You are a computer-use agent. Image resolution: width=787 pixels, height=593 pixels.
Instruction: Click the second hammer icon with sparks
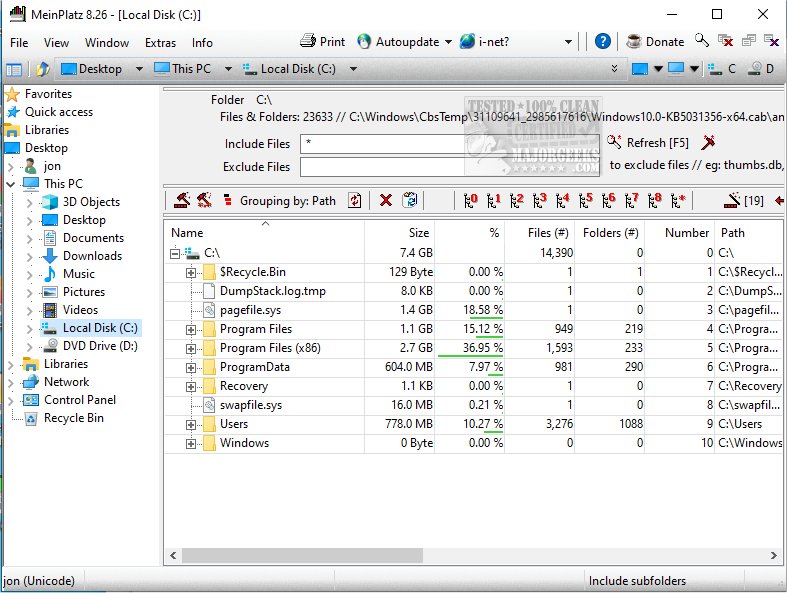coord(204,201)
